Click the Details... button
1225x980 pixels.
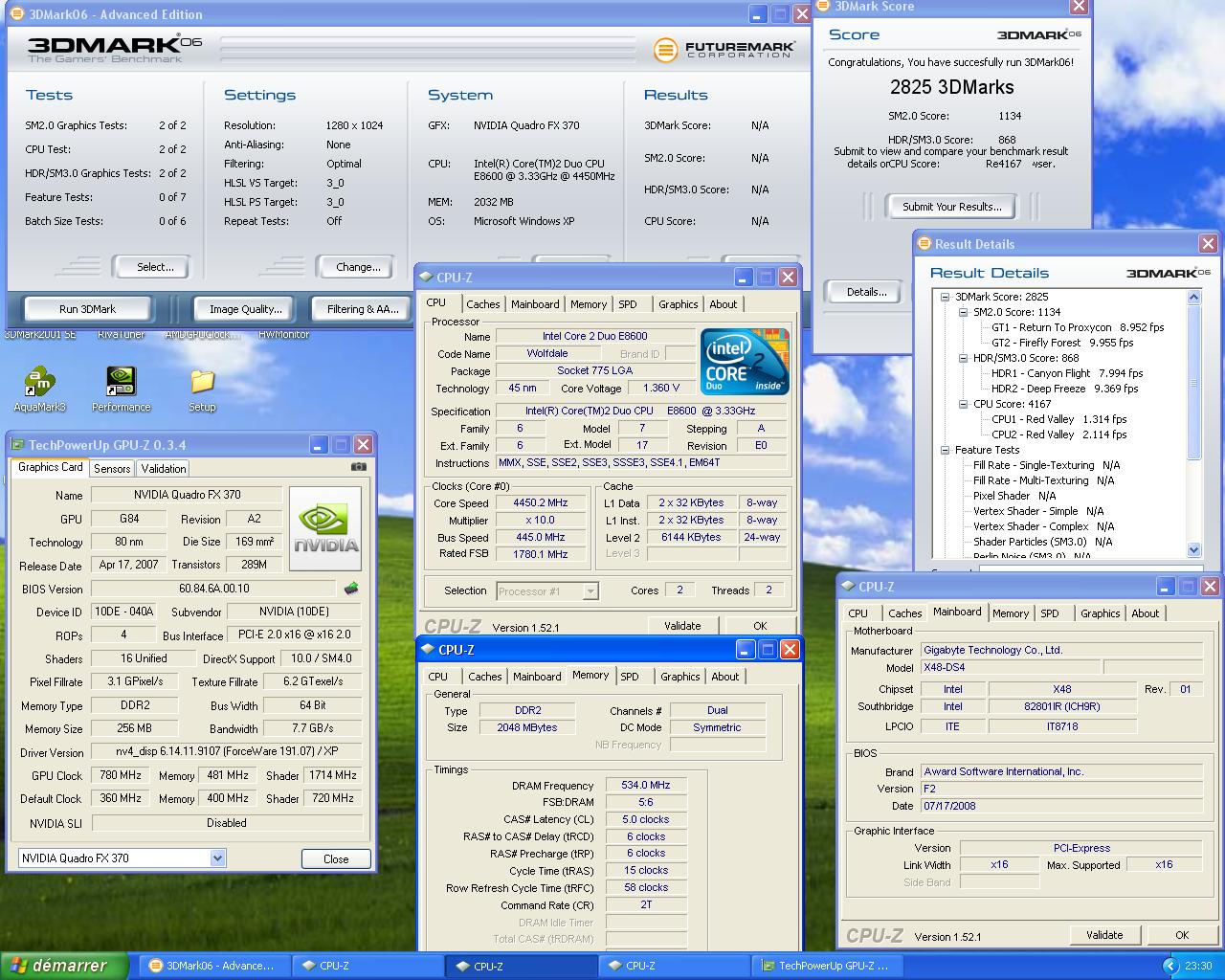point(866,292)
